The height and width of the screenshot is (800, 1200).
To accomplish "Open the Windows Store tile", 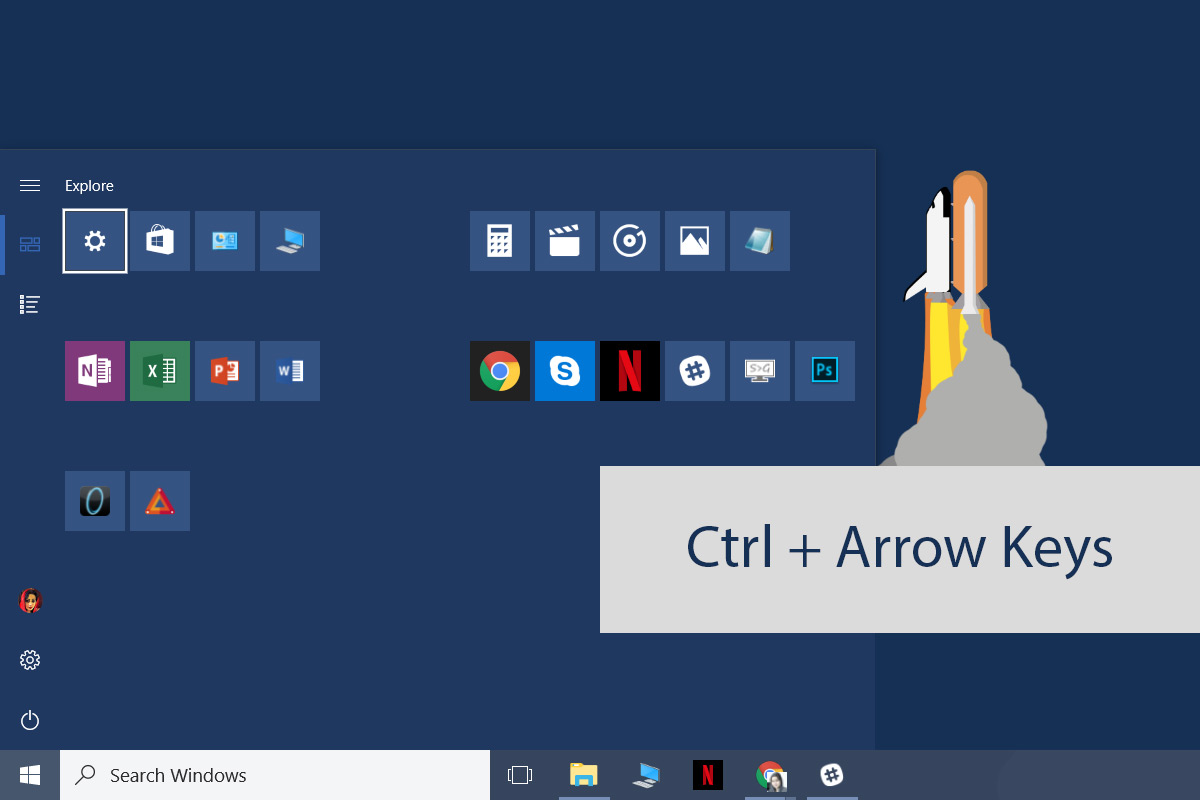I will point(159,241).
